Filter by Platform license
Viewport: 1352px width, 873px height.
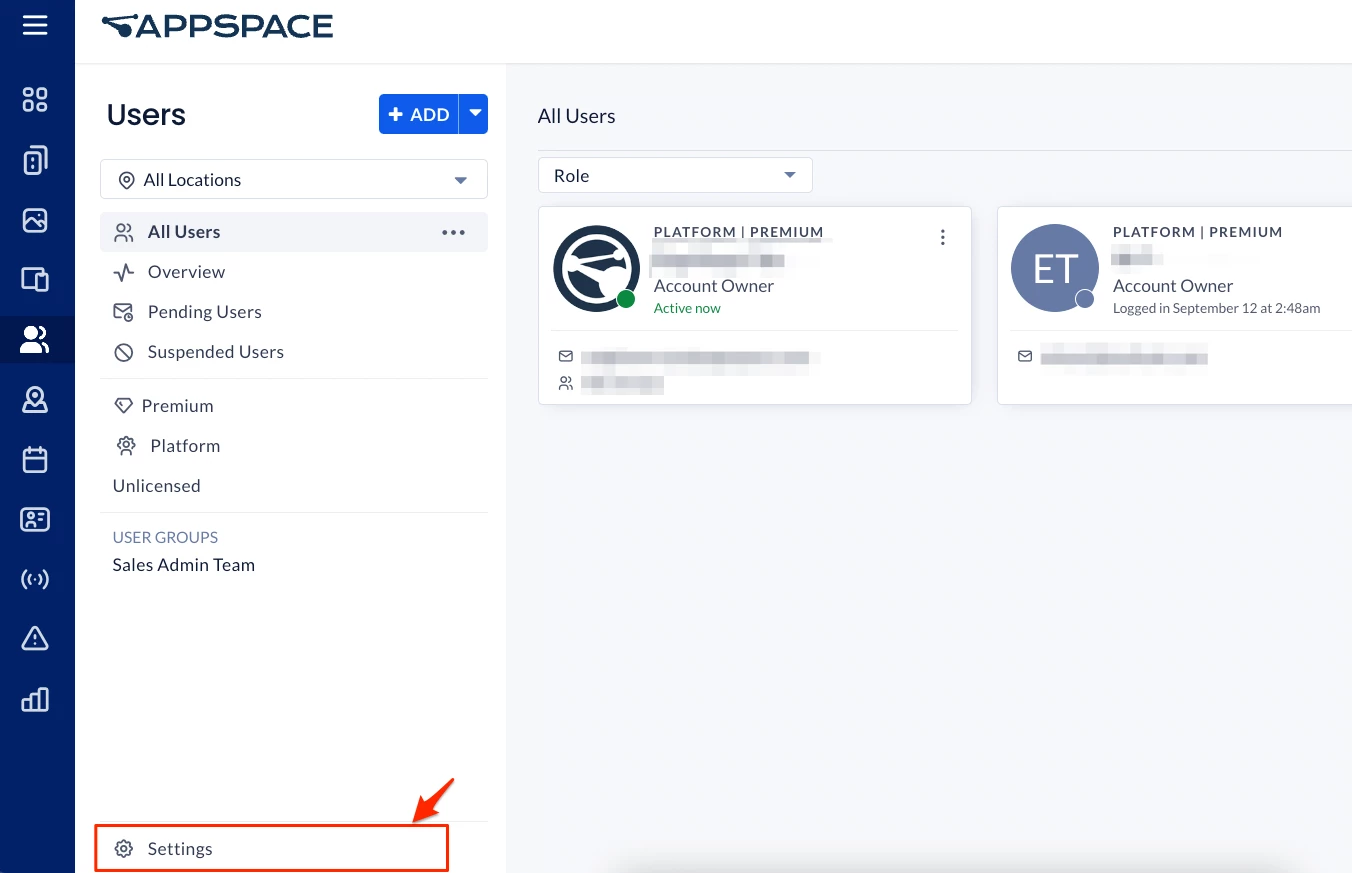185,446
